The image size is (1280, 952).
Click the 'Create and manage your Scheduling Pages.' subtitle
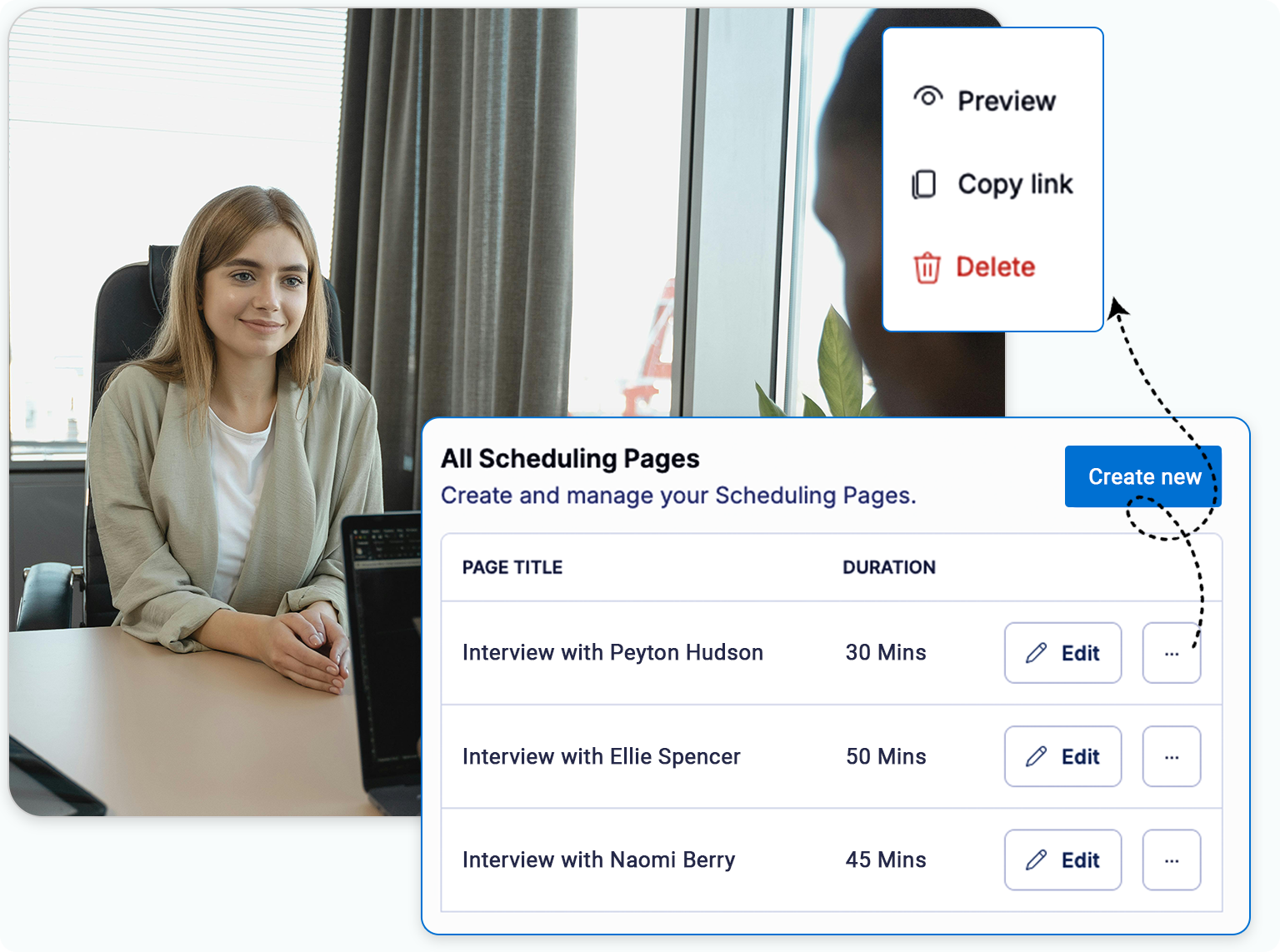click(678, 496)
